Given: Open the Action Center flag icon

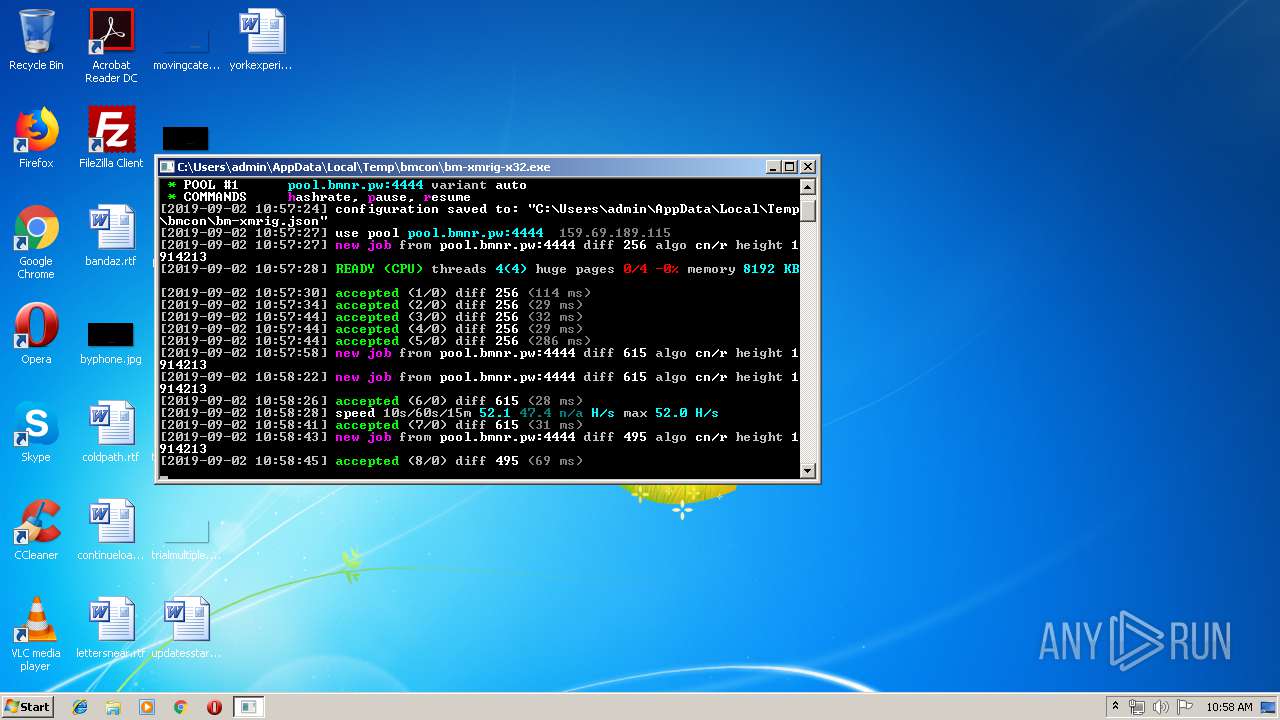Looking at the screenshot, I should tap(1185, 707).
